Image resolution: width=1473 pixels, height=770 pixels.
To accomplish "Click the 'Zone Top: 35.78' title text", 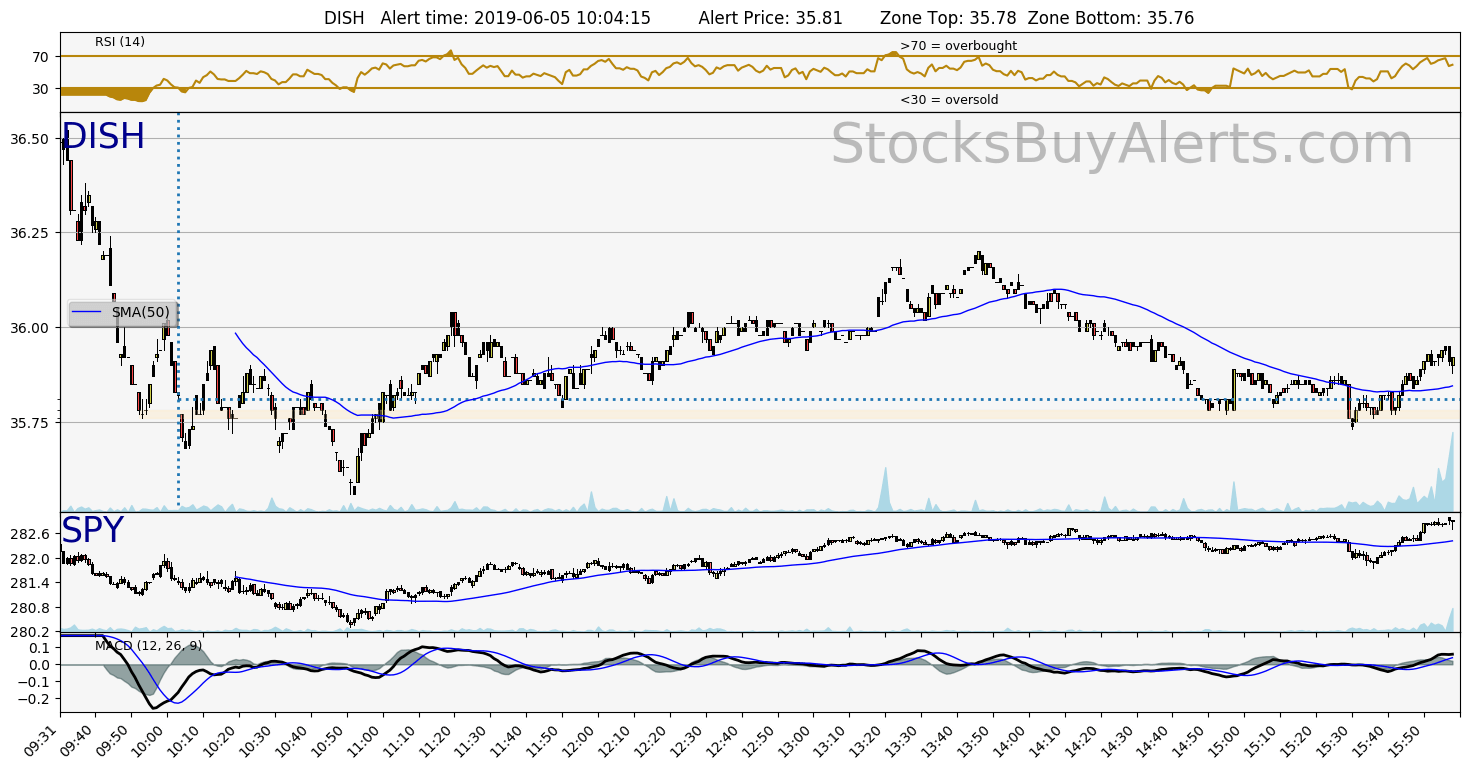I will (948, 18).
